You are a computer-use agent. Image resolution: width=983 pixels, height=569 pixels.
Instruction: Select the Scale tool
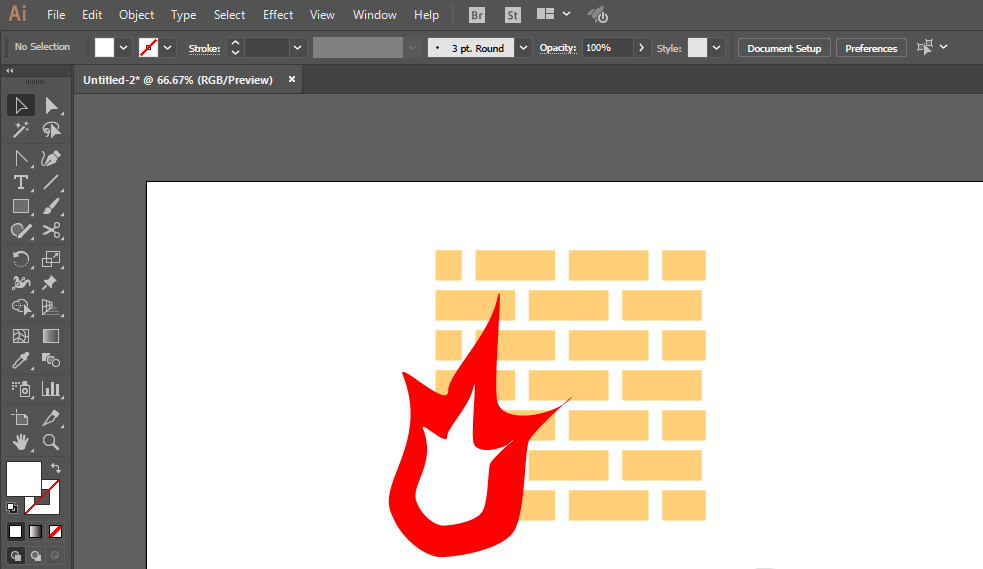(51, 259)
